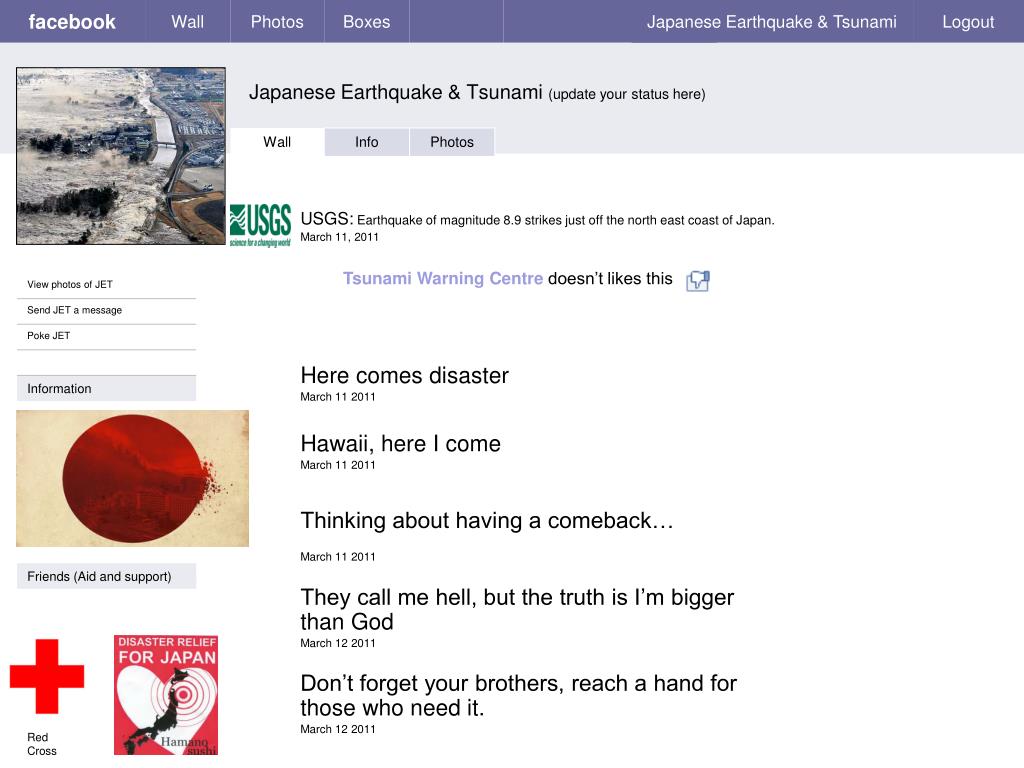Click the thumbs-down dislike icon

coord(697,281)
